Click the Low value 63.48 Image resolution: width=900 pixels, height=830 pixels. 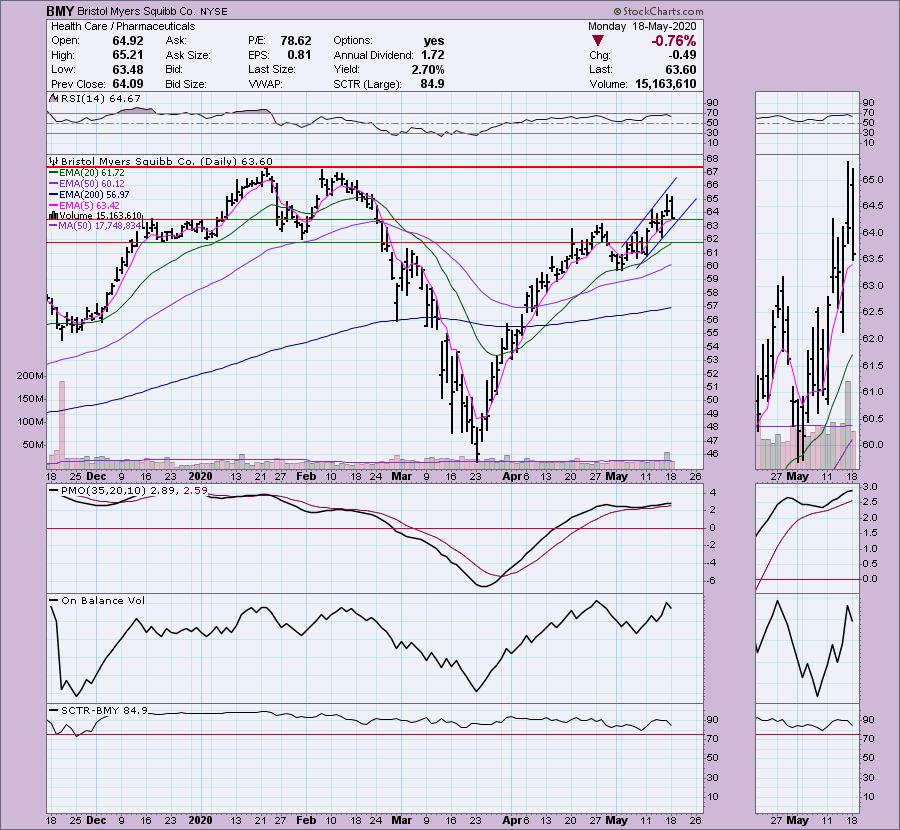pyautogui.click(x=128, y=69)
